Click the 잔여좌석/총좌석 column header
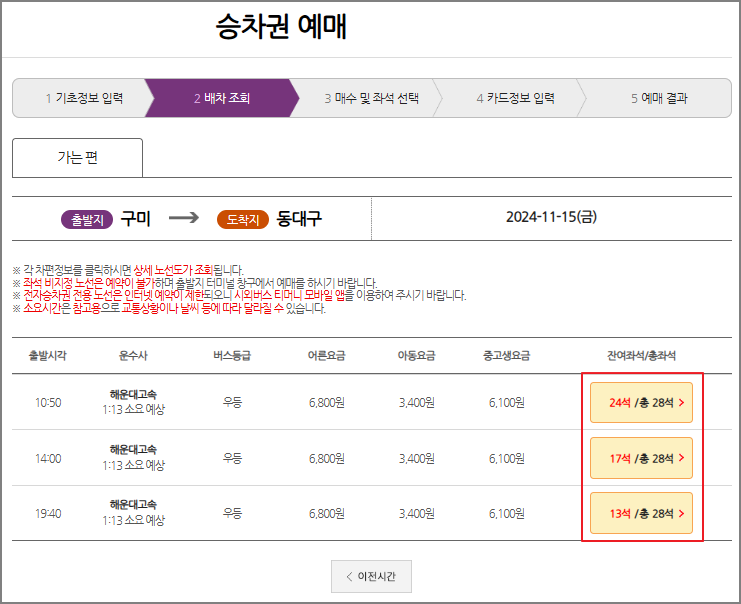 [x=641, y=355]
